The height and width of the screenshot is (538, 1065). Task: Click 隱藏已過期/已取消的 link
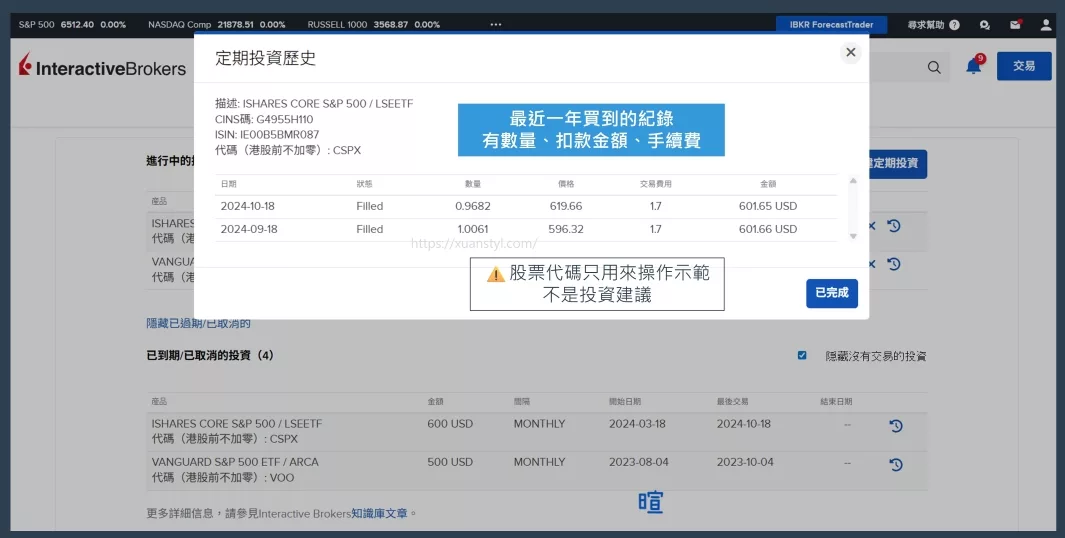(198, 323)
